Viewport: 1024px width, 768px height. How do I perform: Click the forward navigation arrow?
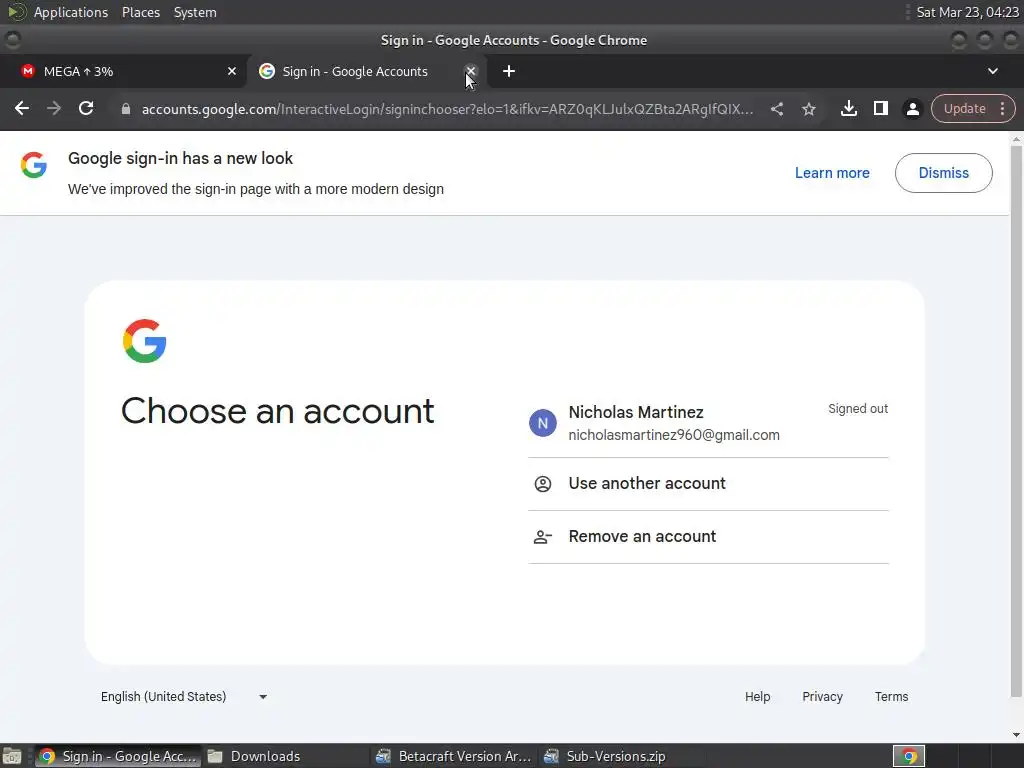pos(54,108)
